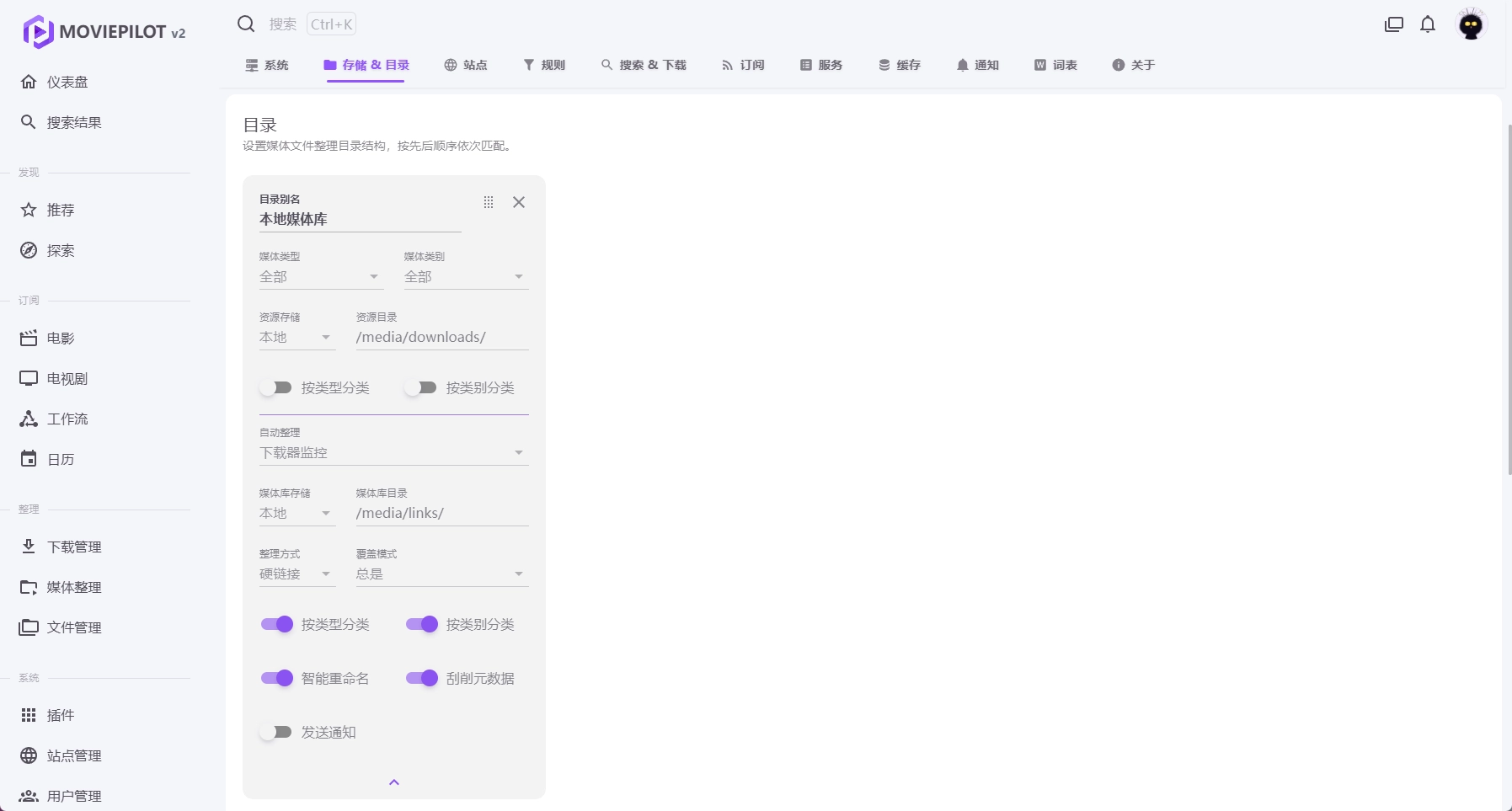
Task: Open 媒体类别 dropdown
Action: pos(467,270)
